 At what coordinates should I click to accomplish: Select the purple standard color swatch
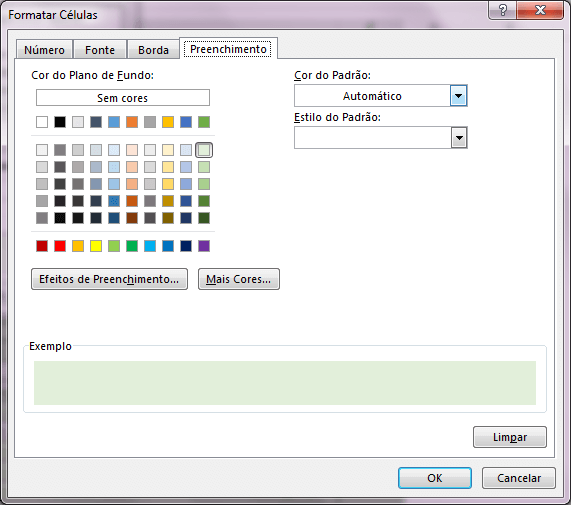tap(204, 246)
